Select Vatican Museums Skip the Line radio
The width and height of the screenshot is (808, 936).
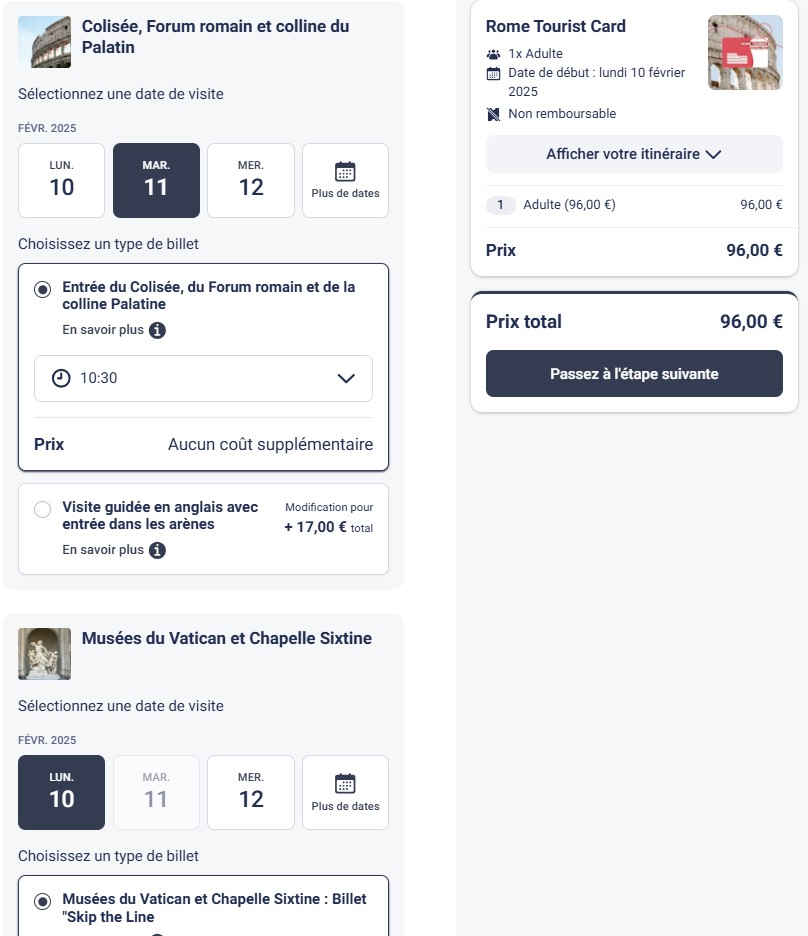[43, 902]
